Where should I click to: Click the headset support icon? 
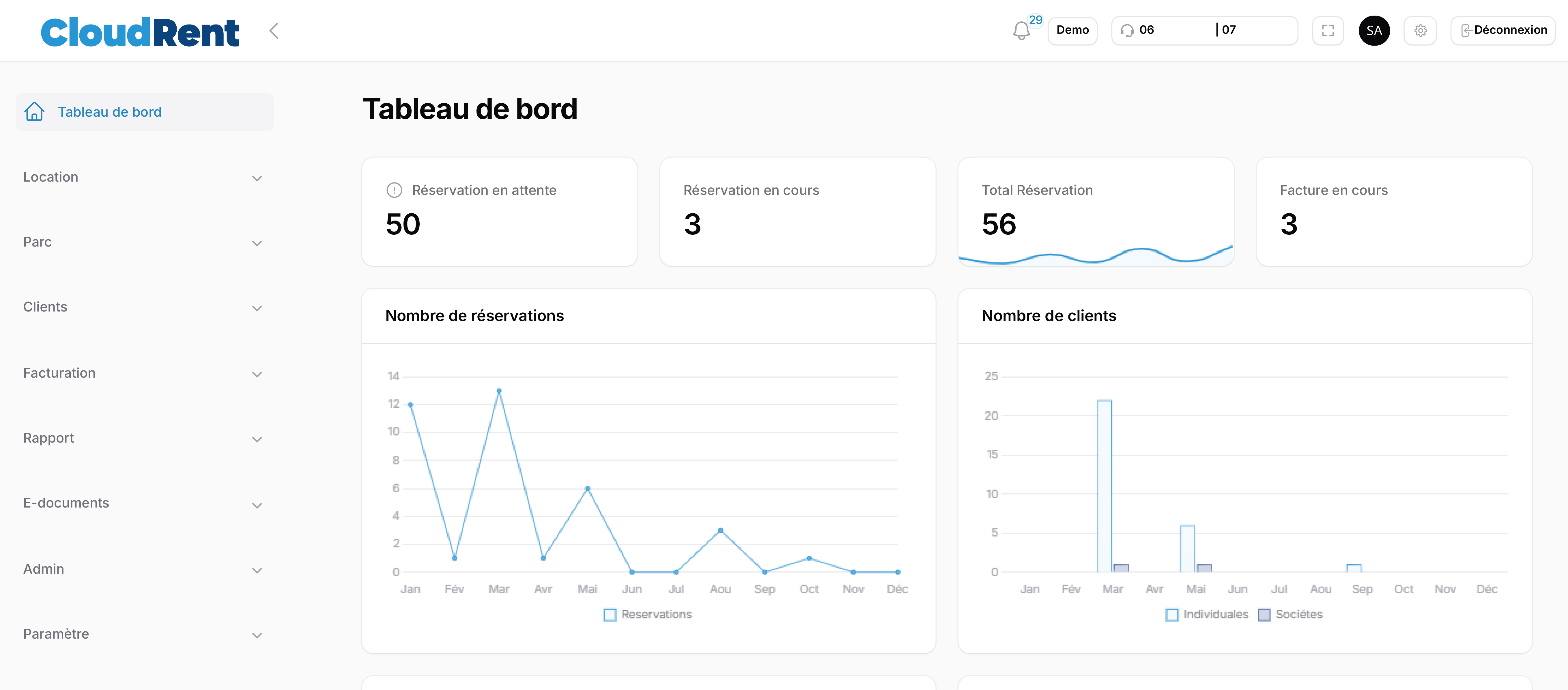1127,30
